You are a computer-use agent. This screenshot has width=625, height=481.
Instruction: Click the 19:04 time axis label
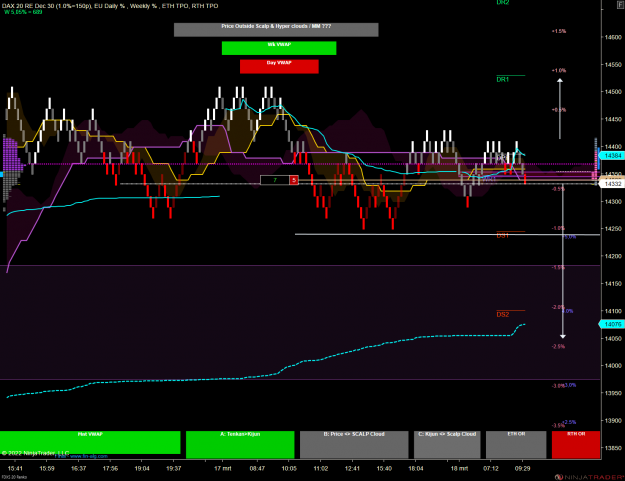click(142, 469)
